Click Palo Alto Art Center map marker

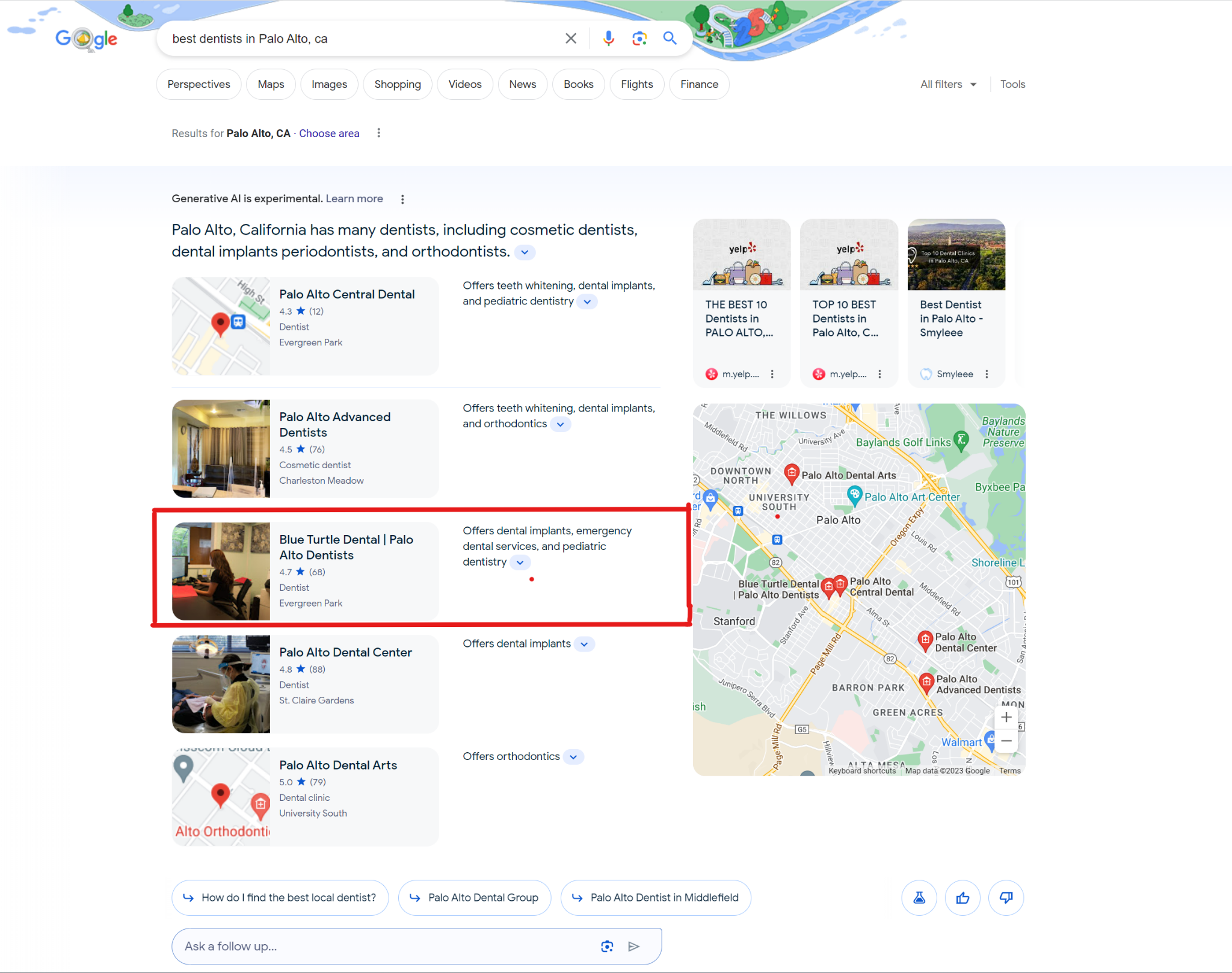point(854,496)
